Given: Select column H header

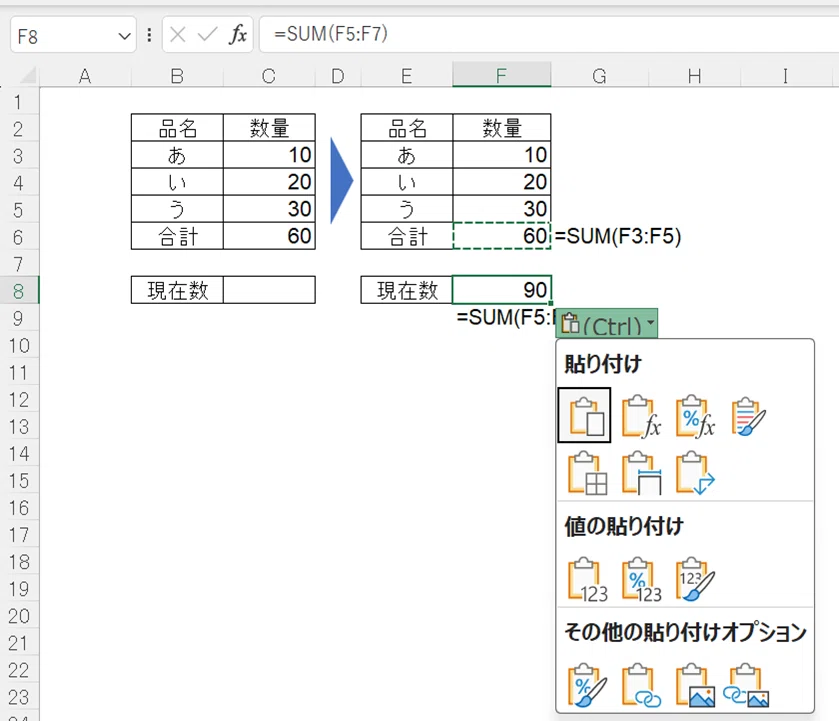Looking at the screenshot, I should pos(695,76).
